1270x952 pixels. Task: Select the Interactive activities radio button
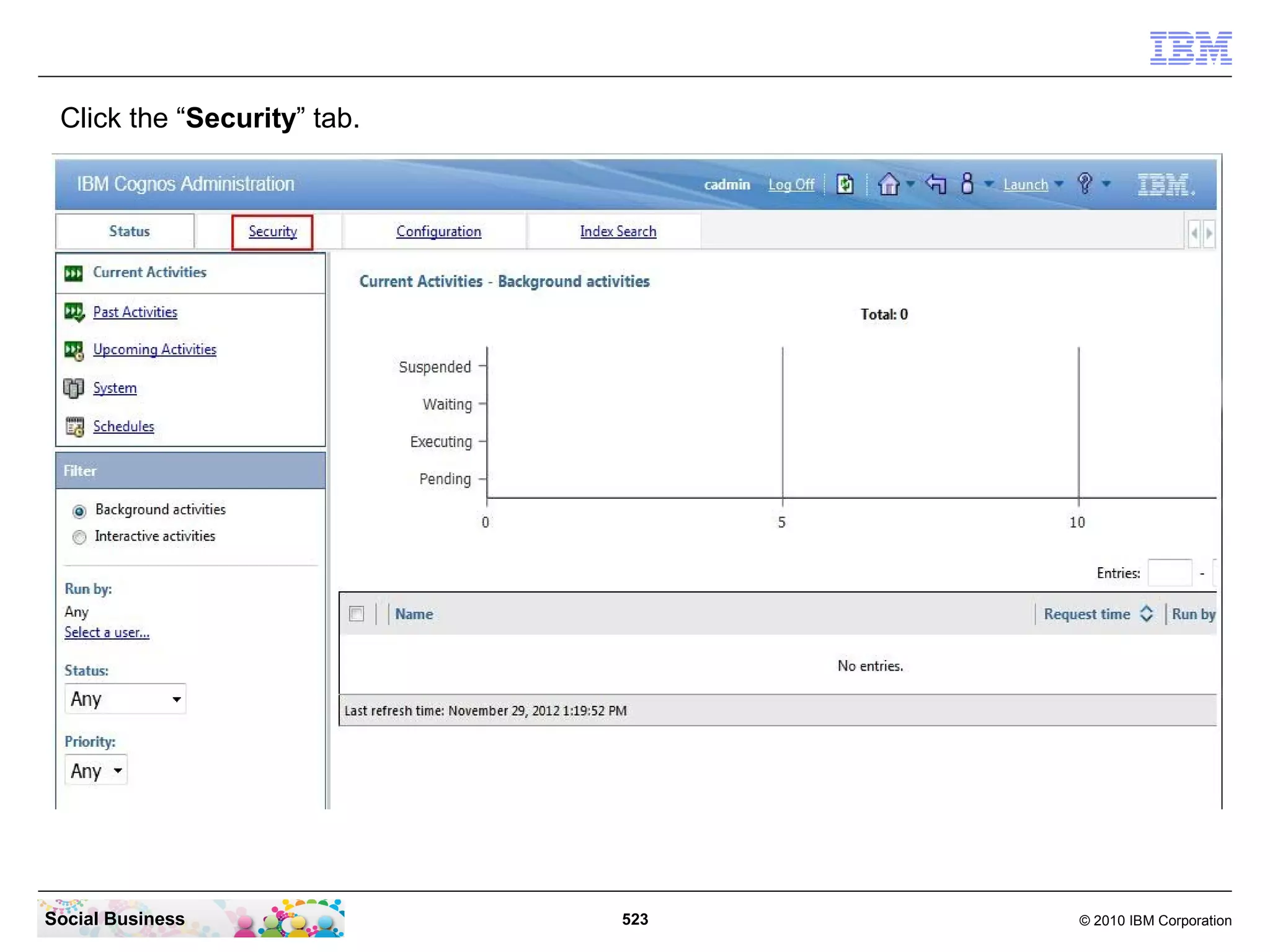tap(79, 537)
